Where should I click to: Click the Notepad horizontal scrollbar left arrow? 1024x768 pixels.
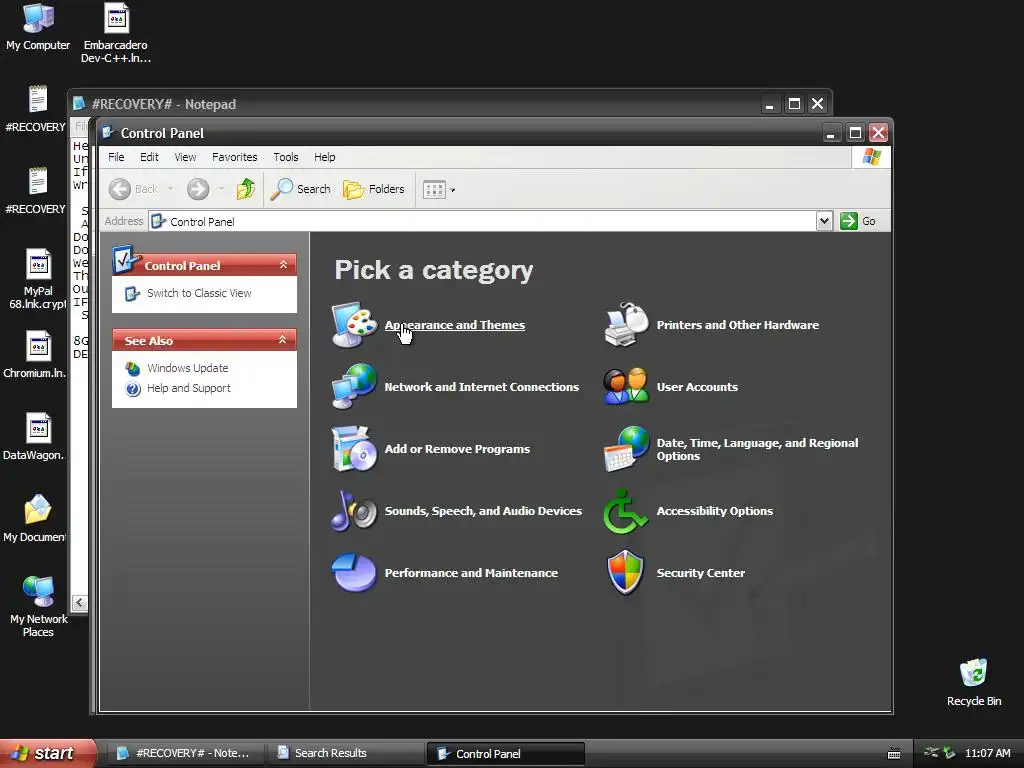(x=80, y=603)
